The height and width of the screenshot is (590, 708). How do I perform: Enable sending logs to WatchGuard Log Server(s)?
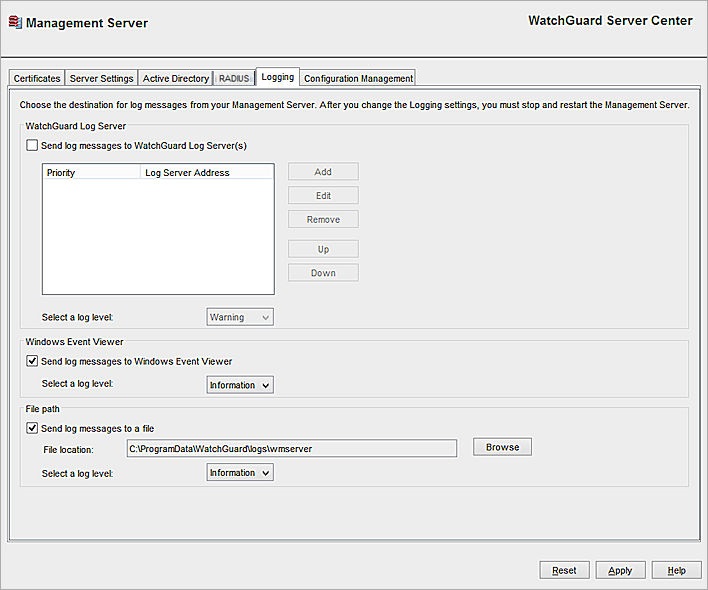click(x=33, y=146)
